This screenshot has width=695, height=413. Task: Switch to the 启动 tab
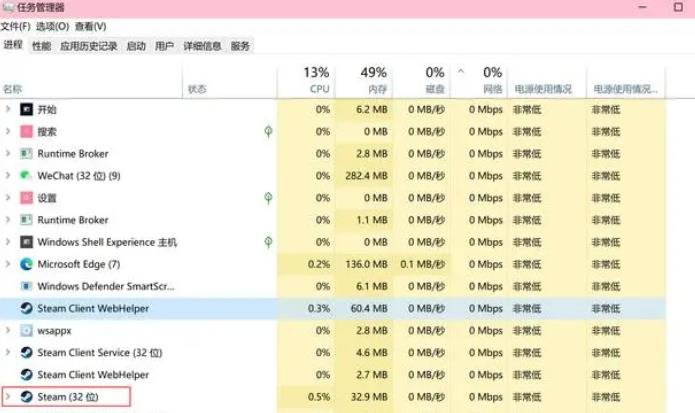click(x=136, y=46)
